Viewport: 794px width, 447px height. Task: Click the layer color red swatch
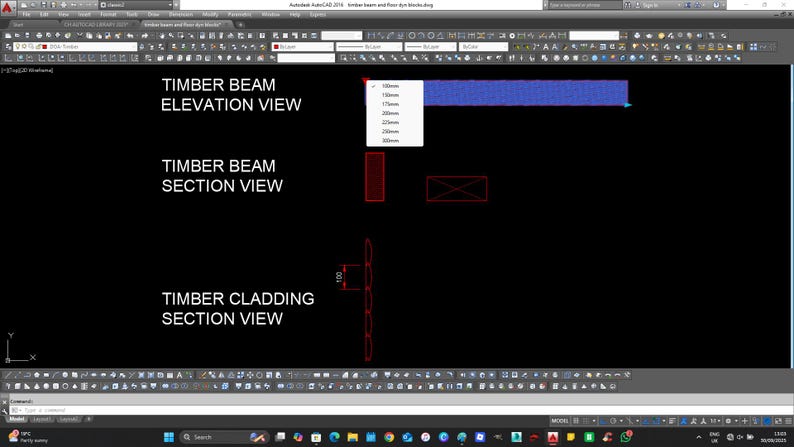pos(45,47)
